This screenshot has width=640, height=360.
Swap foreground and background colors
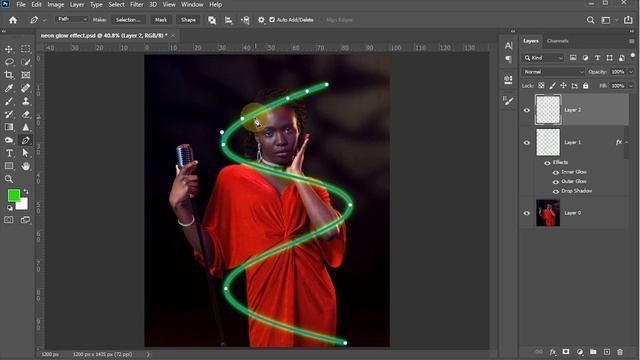pos(26,191)
